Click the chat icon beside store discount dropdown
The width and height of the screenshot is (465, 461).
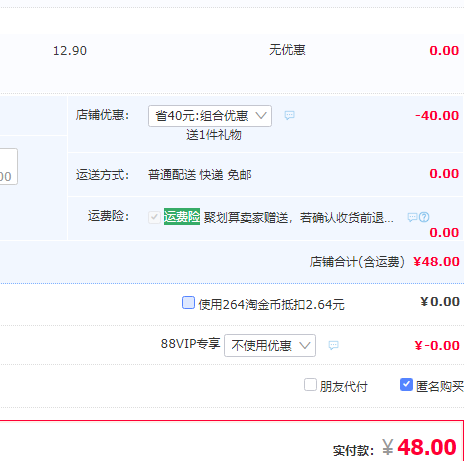coord(289,115)
